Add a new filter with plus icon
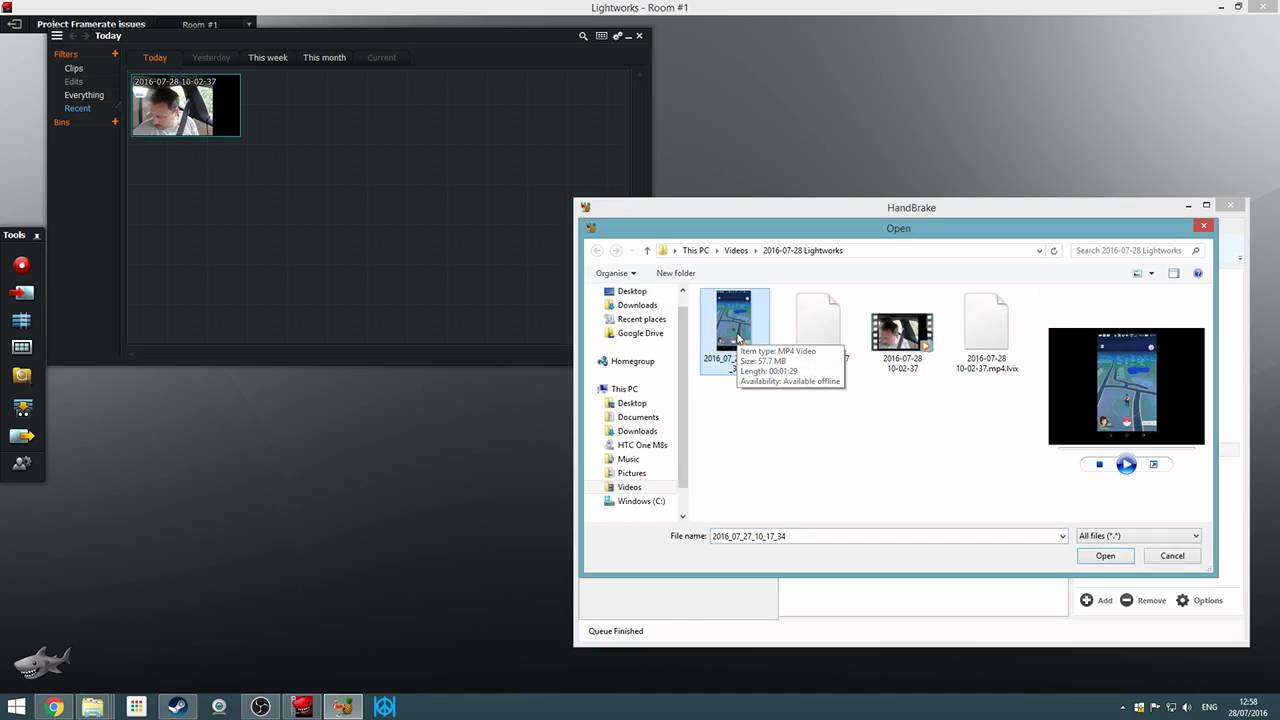Image resolution: width=1280 pixels, height=720 pixels. click(115, 54)
